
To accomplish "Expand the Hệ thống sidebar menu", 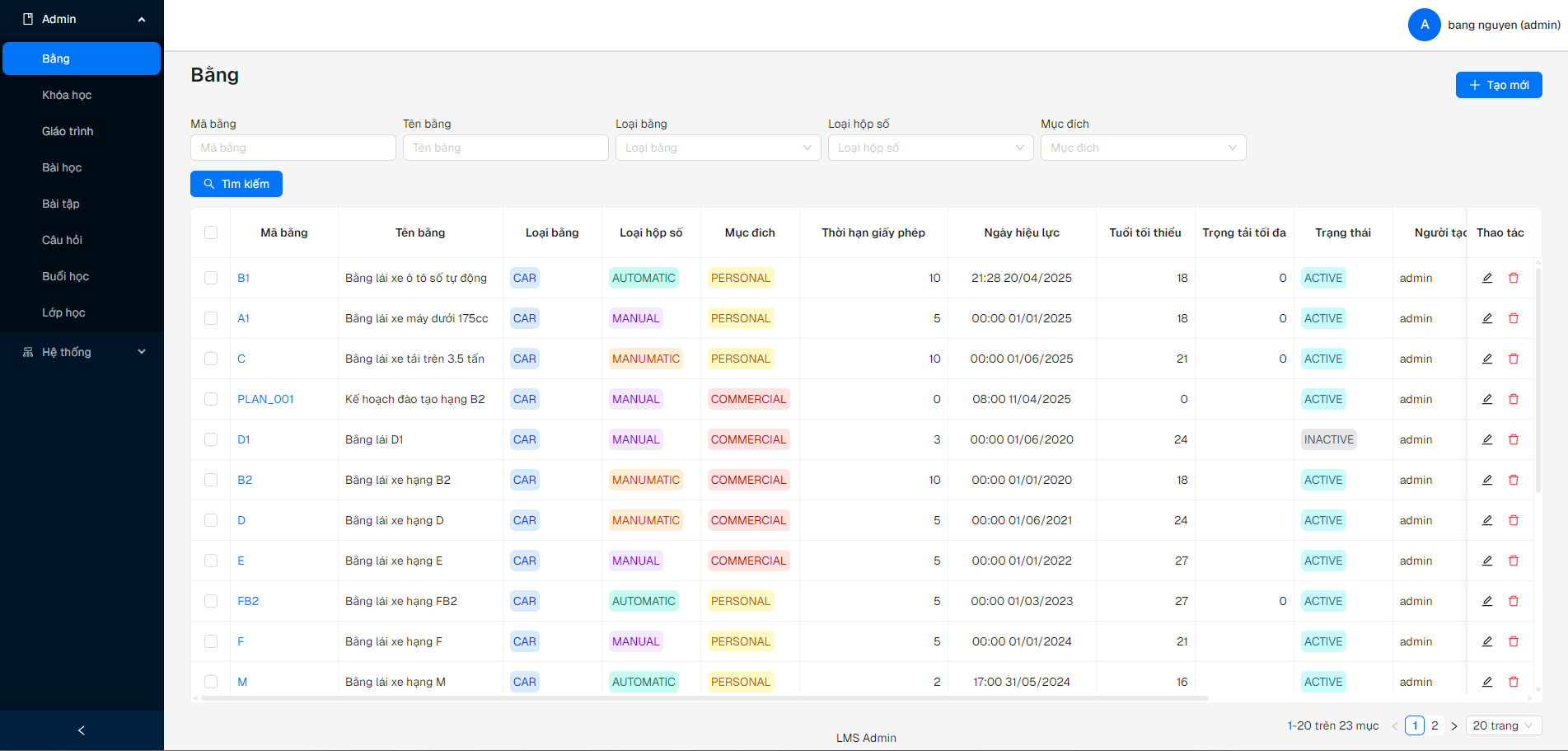I will (82, 352).
